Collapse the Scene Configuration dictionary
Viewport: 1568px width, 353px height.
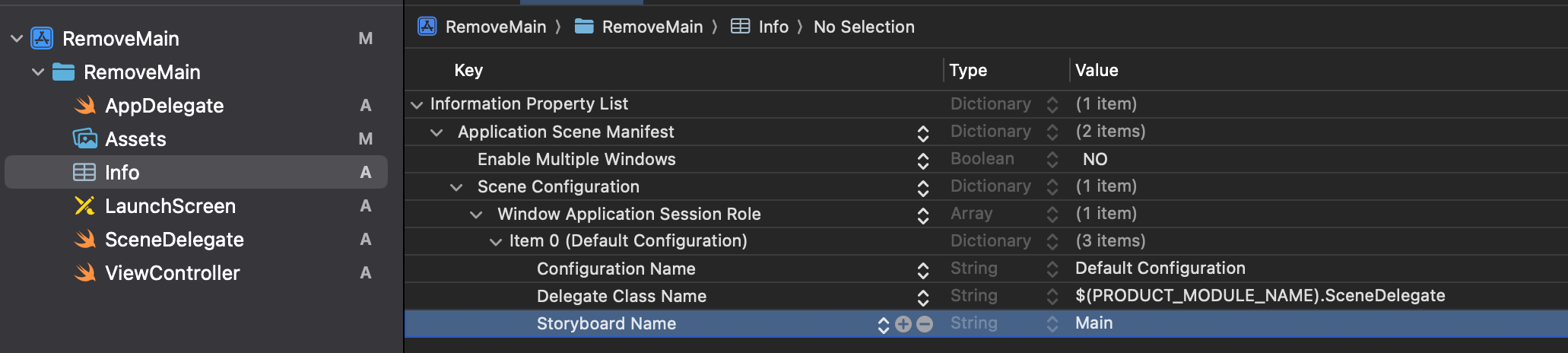click(x=456, y=187)
